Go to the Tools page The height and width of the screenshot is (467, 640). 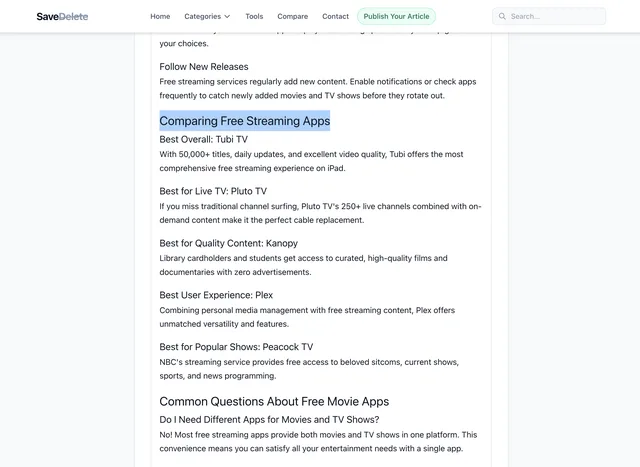pos(254,16)
